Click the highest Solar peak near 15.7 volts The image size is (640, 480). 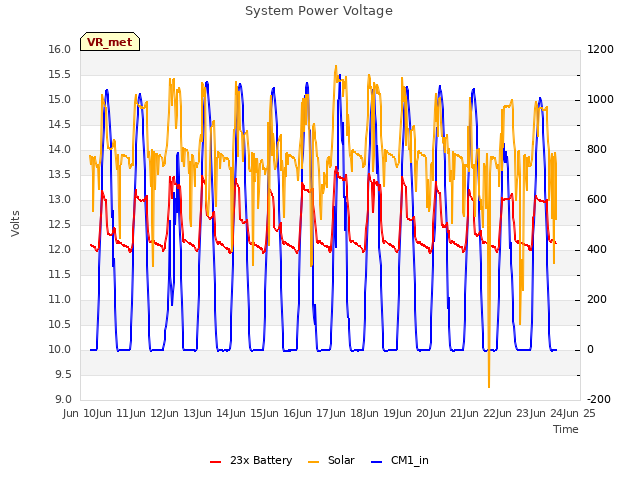[x=336, y=67]
